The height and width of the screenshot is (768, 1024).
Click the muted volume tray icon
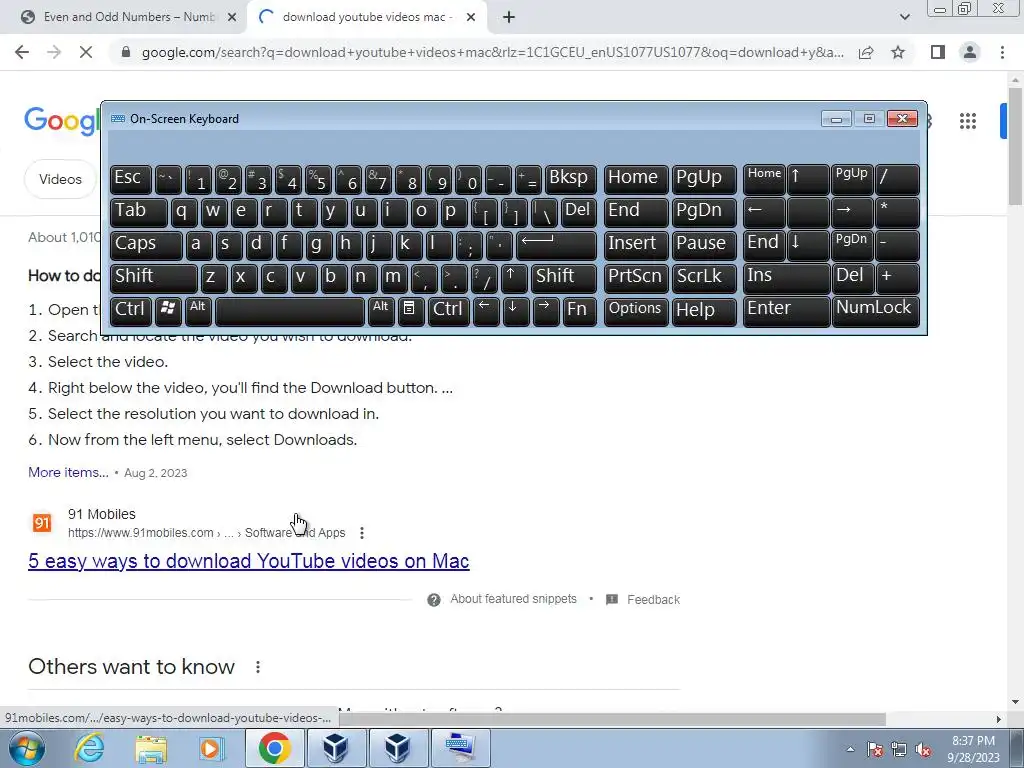923,749
